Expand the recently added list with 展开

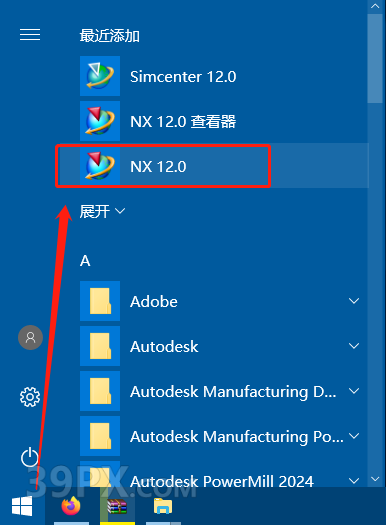point(102,211)
